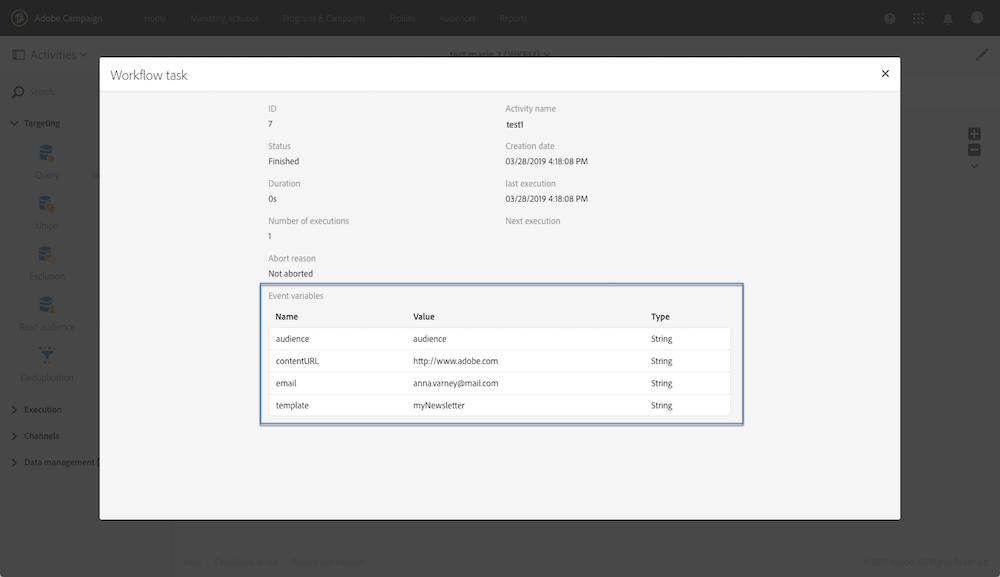Select the template variable name
This screenshot has height=577, width=1000.
click(292, 405)
